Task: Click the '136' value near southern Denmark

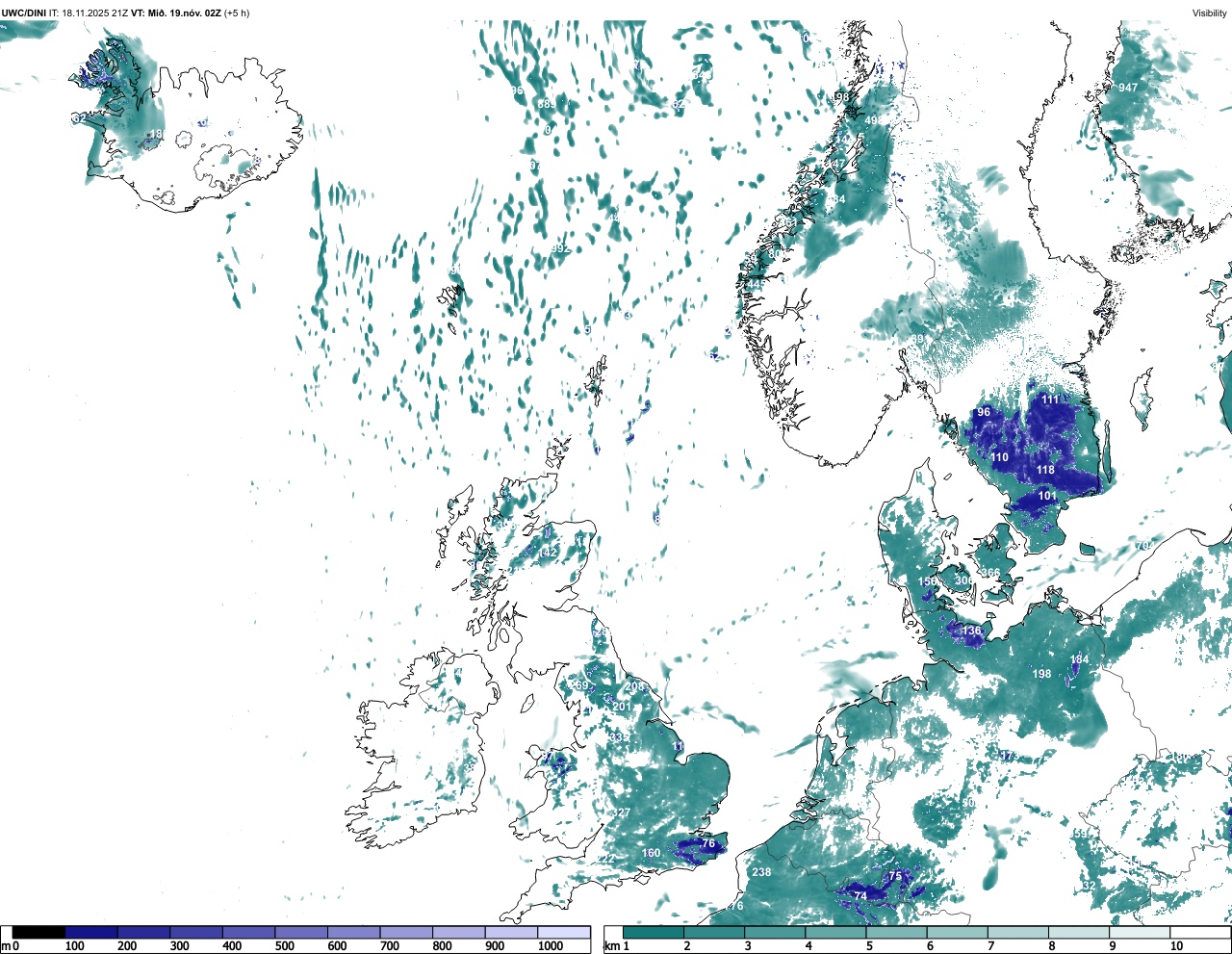Action: 972,632
